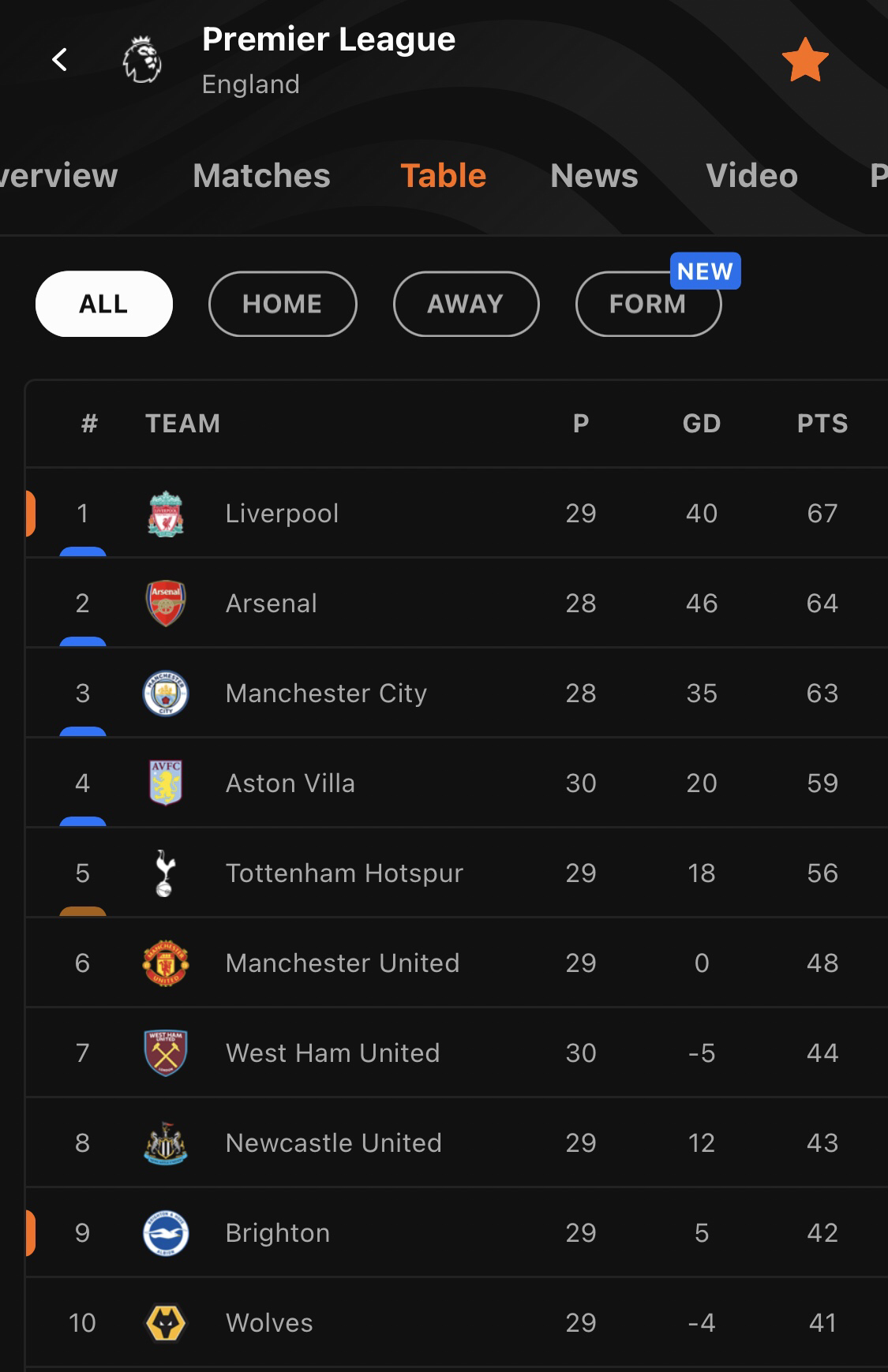Select the Wolves badge icon
Viewport: 888px width, 1372px height.
coord(166,1323)
